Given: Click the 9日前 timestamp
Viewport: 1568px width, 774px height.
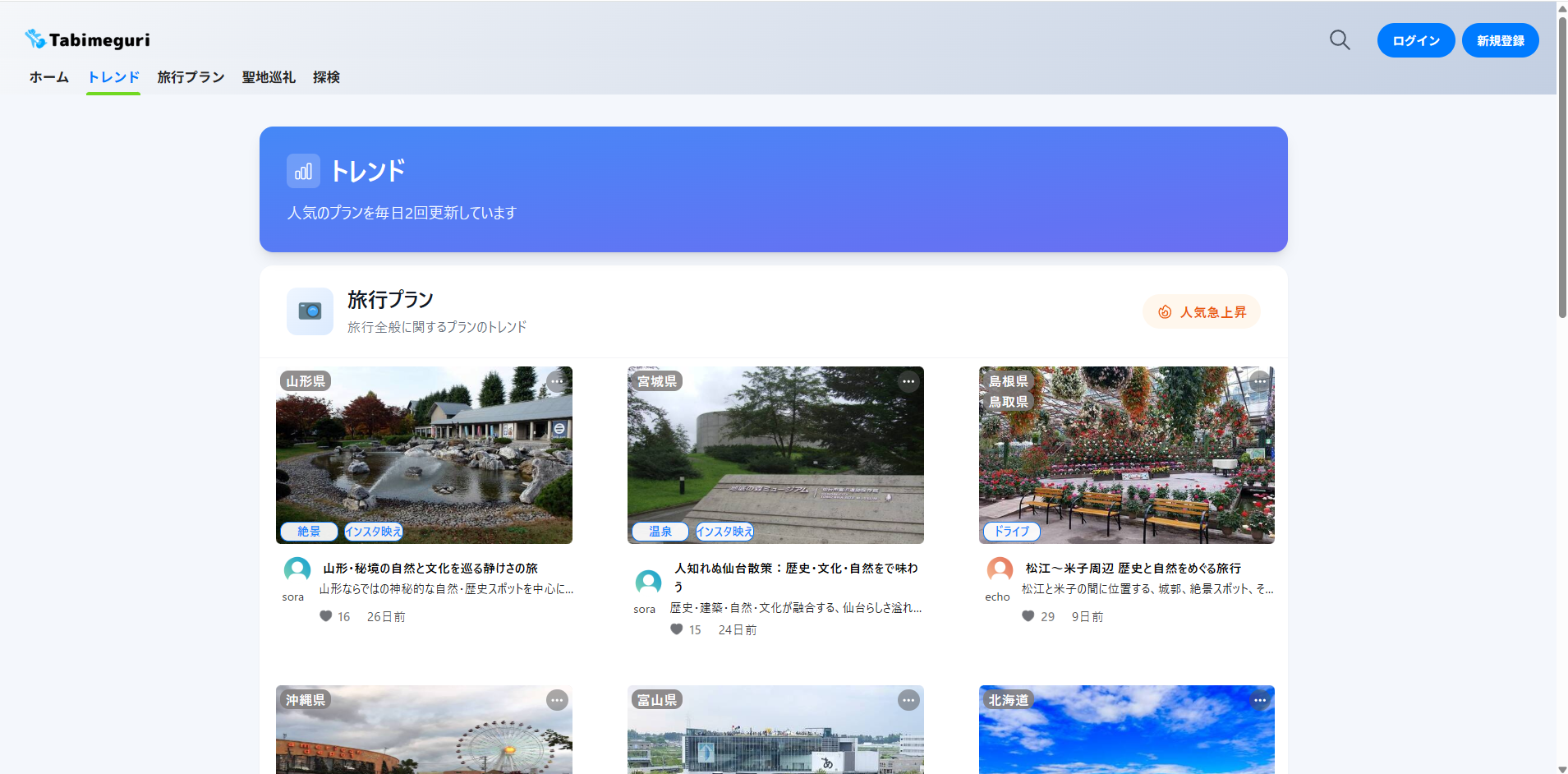Looking at the screenshot, I should click(x=1087, y=617).
